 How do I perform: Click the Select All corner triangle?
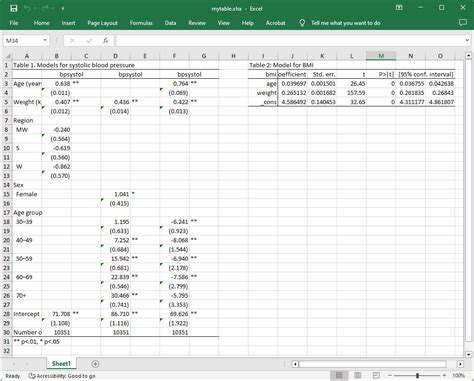[x=8, y=56]
